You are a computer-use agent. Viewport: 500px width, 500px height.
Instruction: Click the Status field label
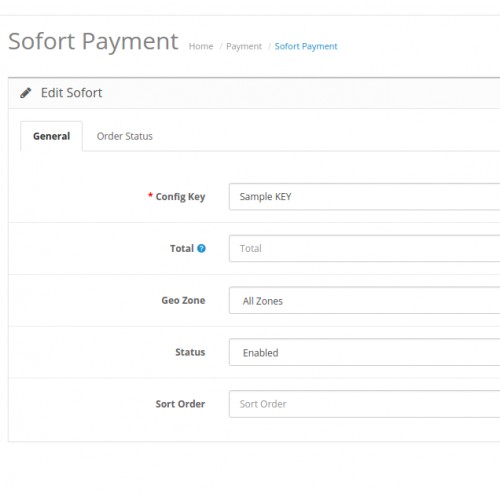coord(190,352)
